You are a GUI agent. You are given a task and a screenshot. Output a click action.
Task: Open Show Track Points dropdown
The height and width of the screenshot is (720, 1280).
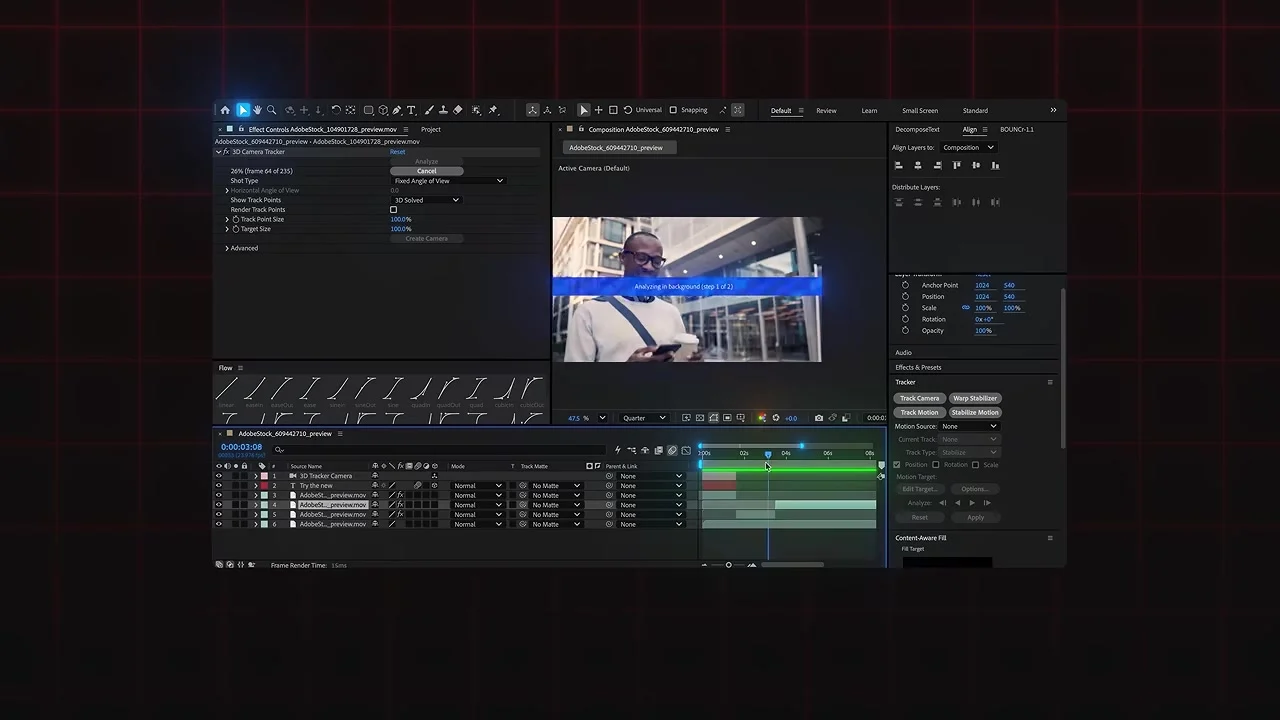425,200
